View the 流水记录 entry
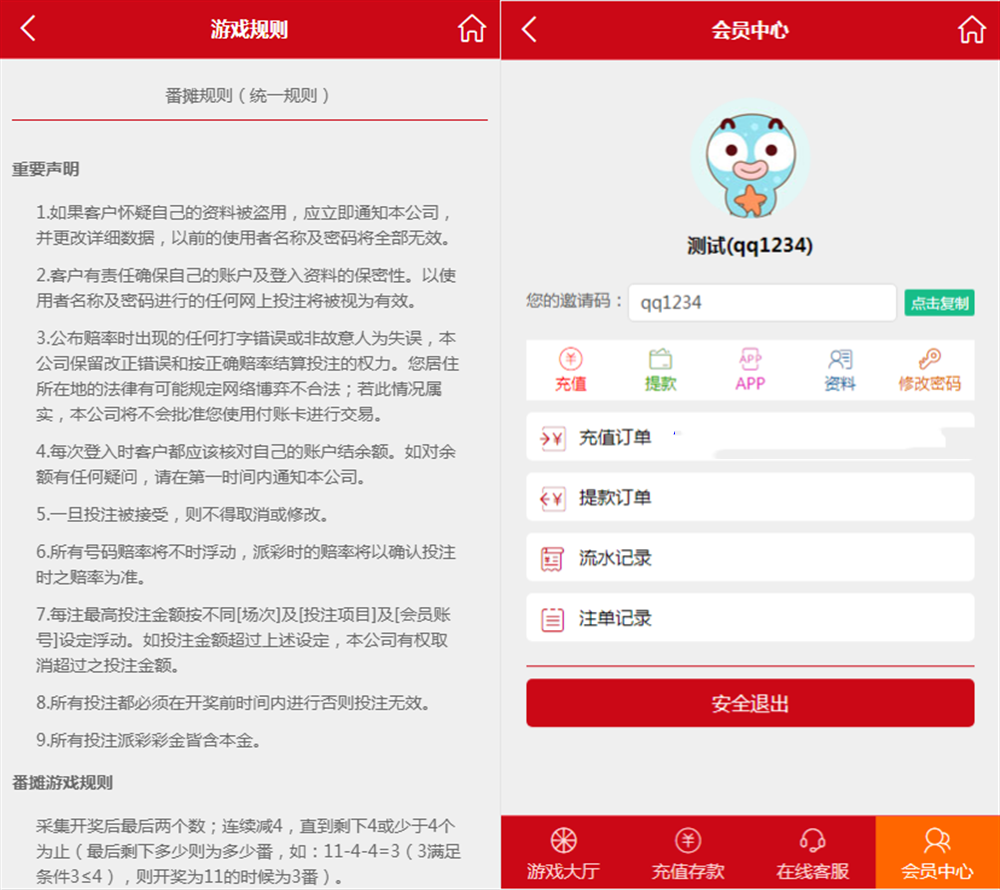The height and width of the screenshot is (890, 1000). [x=750, y=558]
